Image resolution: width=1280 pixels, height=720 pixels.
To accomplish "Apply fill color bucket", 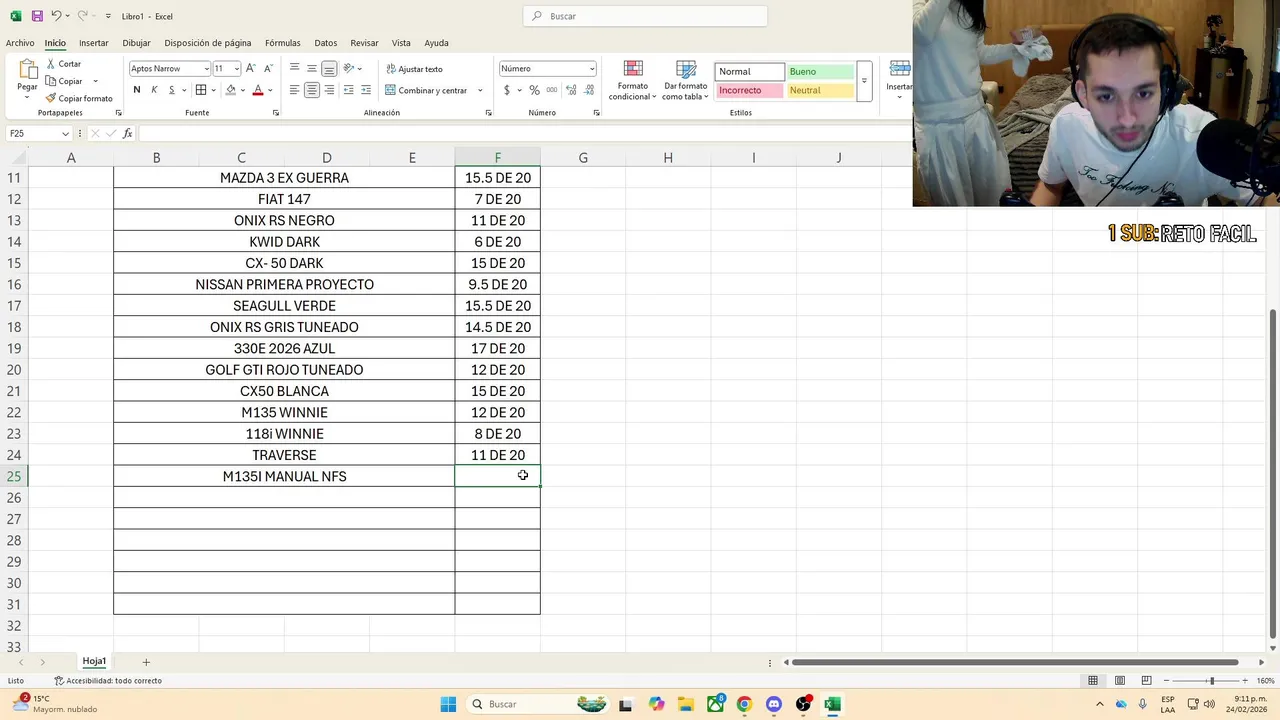I will 231,90.
